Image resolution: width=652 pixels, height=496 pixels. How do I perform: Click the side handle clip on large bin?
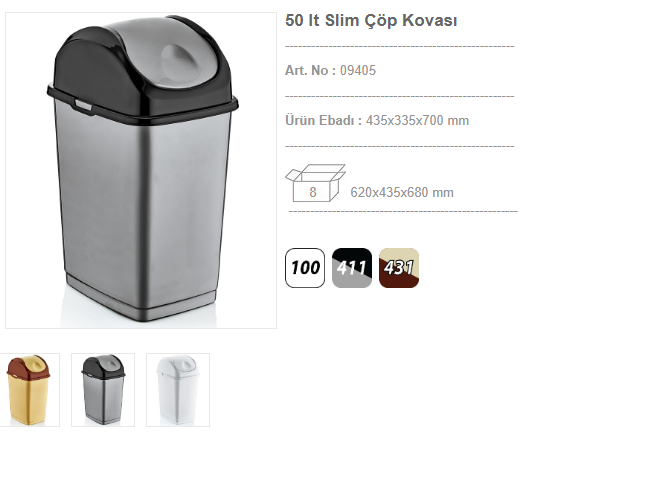click(83, 105)
